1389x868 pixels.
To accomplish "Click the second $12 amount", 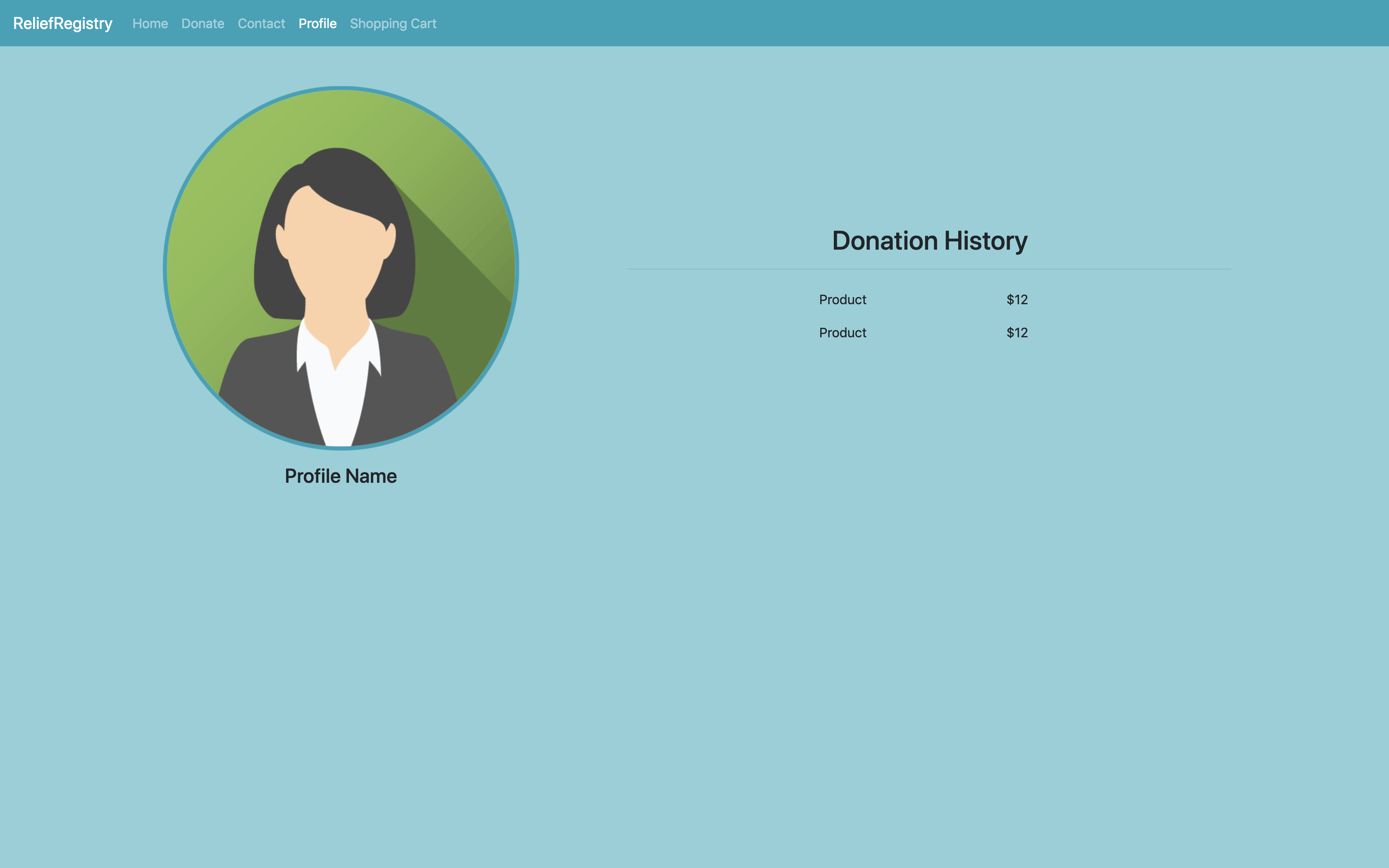I will click(x=1017, y=333).
